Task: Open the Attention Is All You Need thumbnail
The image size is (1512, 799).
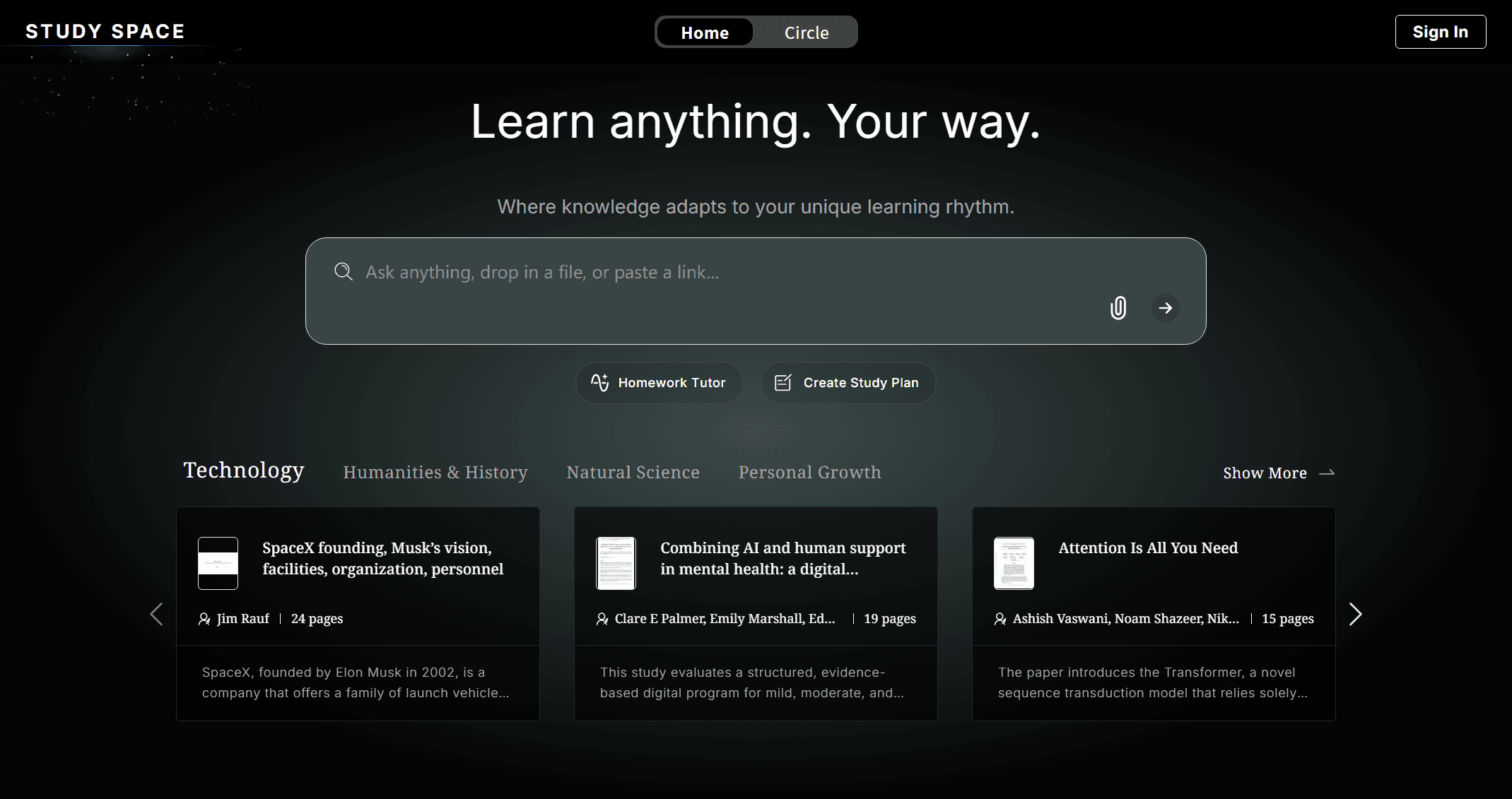Action: (x=1014, y=563)
